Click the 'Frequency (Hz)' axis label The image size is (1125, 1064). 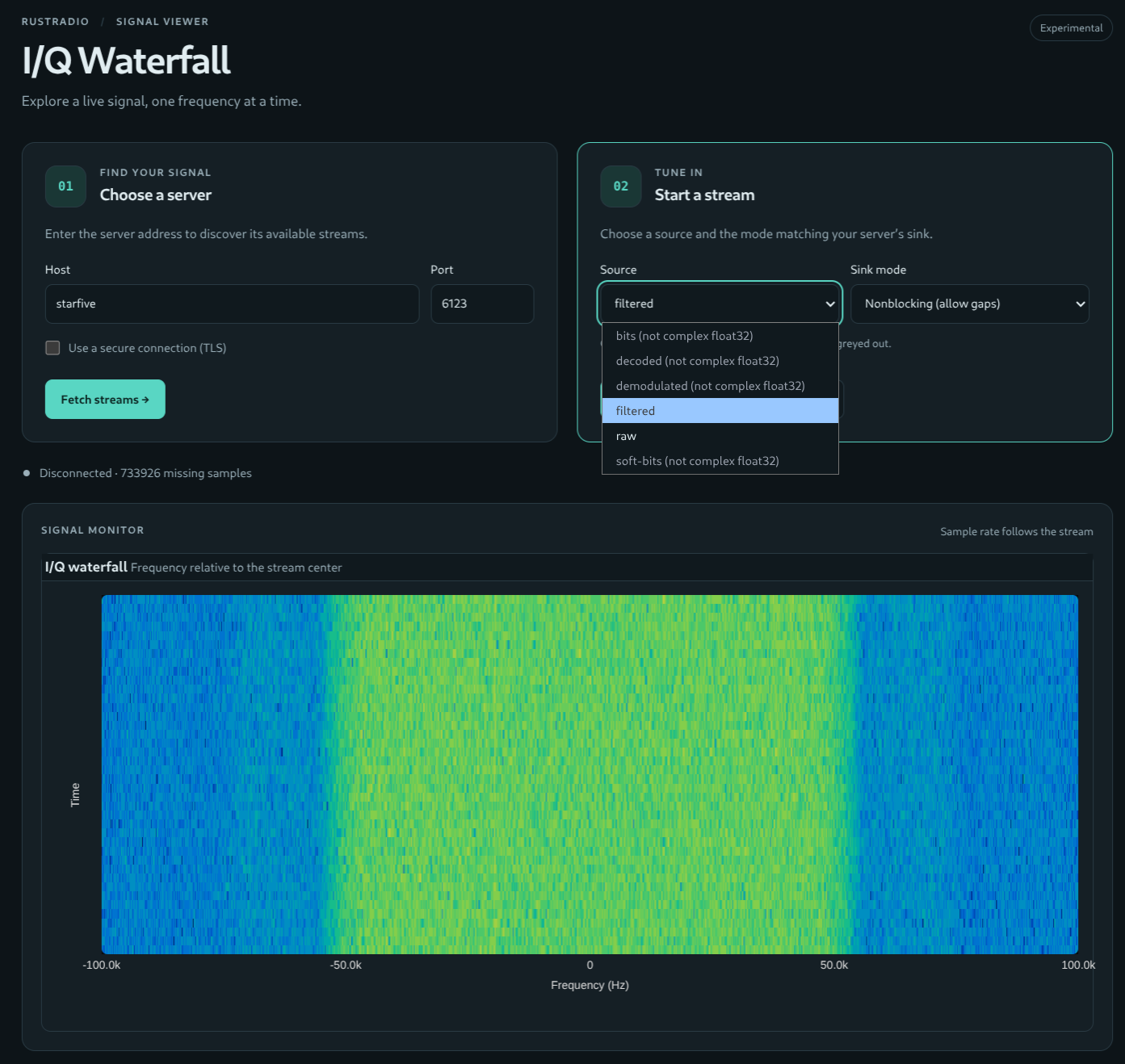point(590,985)
